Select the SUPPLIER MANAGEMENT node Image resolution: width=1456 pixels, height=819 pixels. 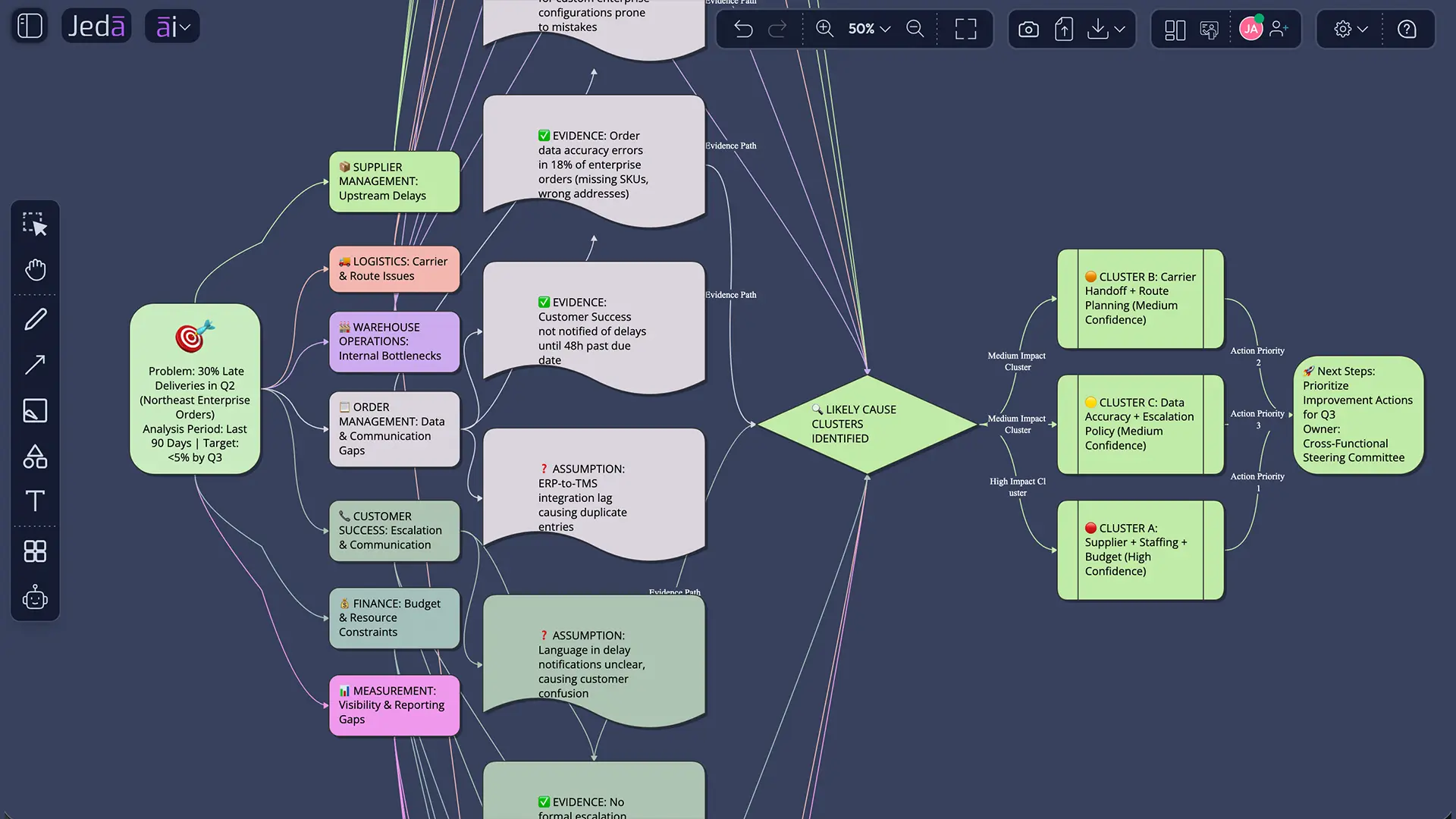tap(394, 181)
